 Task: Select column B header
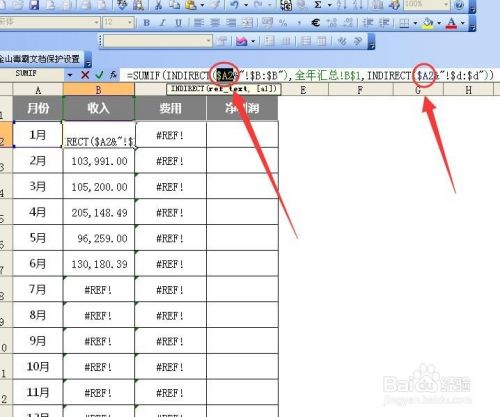(x=99, y=90)
